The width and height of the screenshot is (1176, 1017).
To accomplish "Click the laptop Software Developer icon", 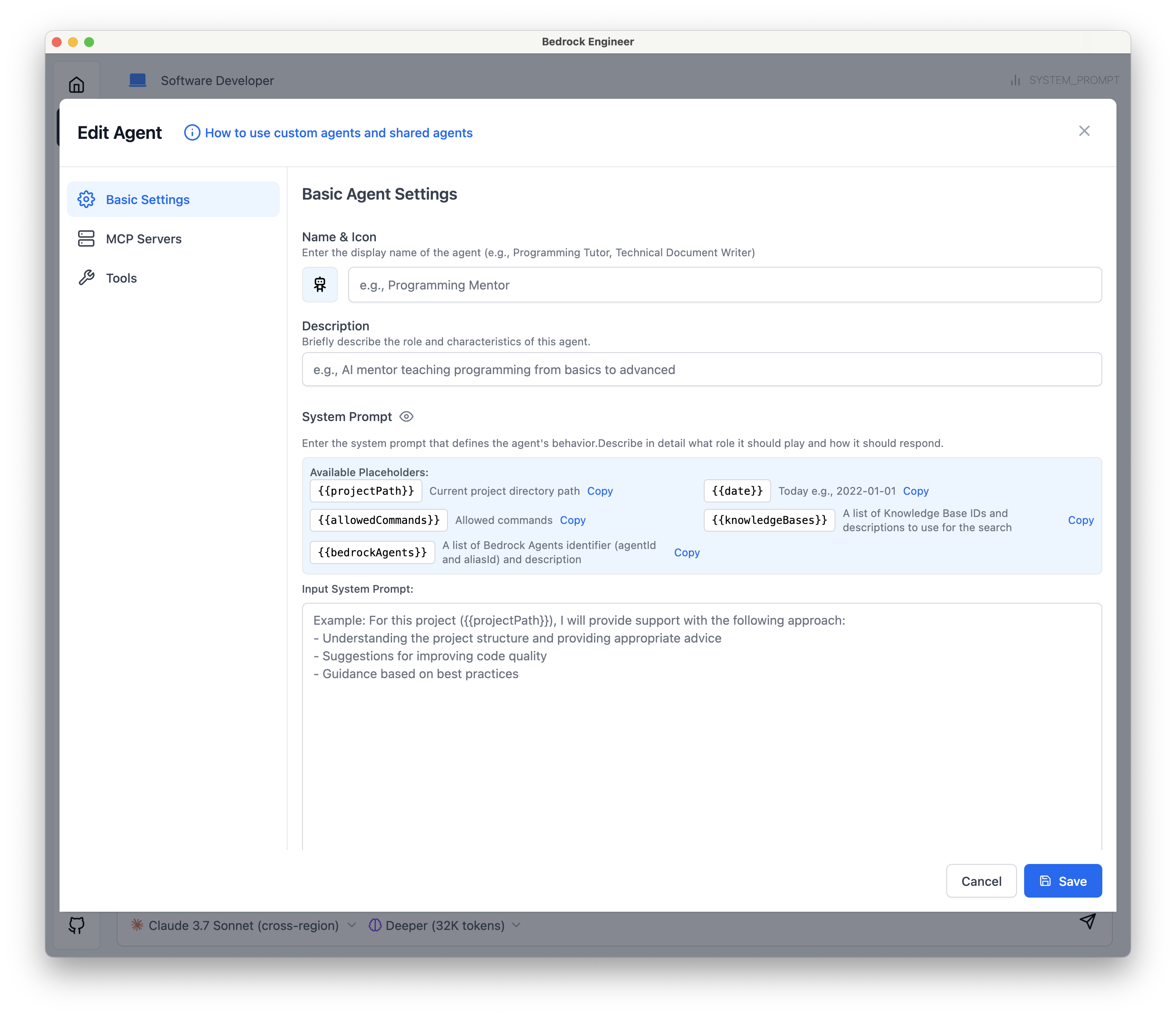I will [138, 80].
